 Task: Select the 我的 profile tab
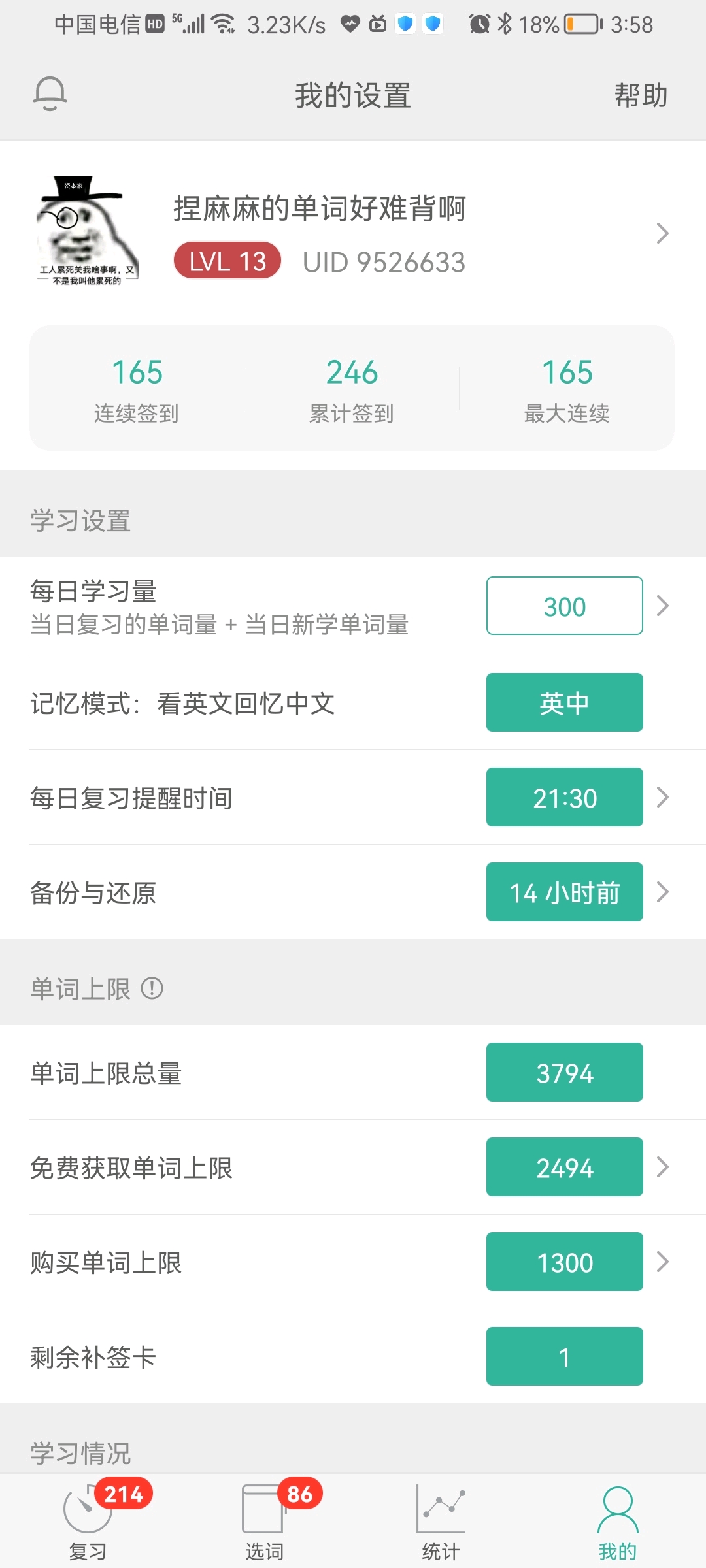coord(618,1520)
